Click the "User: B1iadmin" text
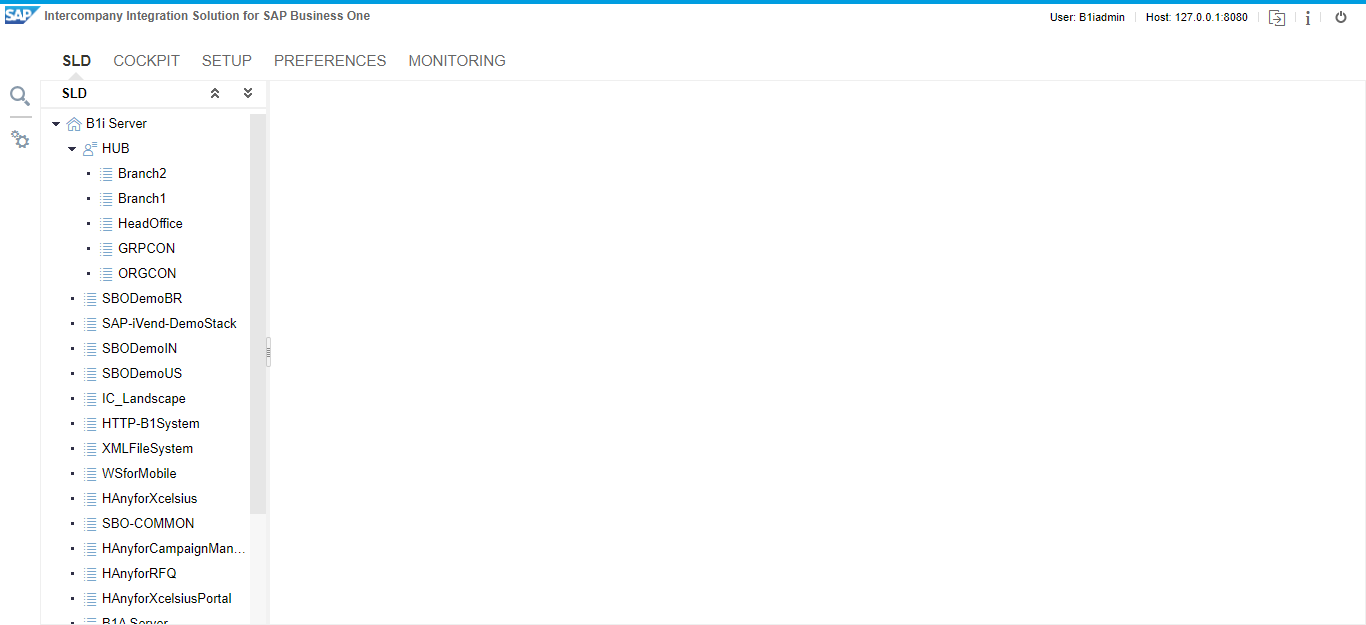Image resolution: width=1366 pixels, height=625 pixels. click(x=1087, y=17)
